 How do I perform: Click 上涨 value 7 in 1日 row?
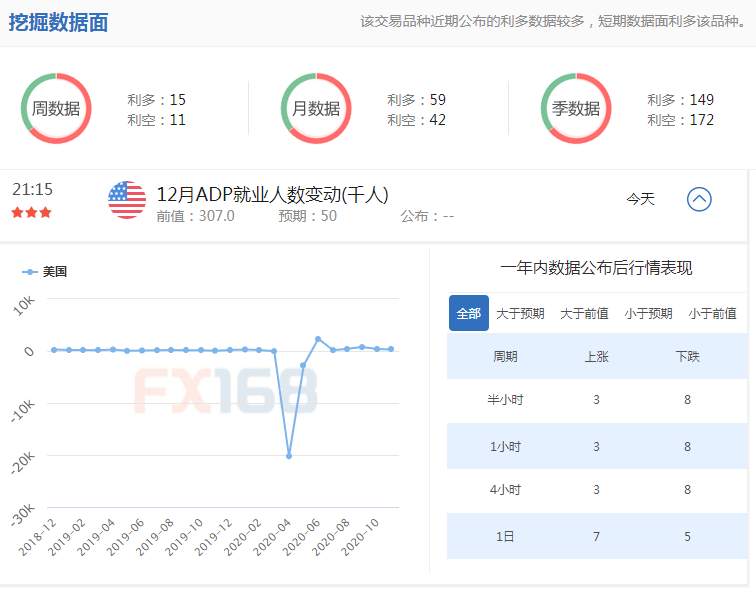coord(596,536)
